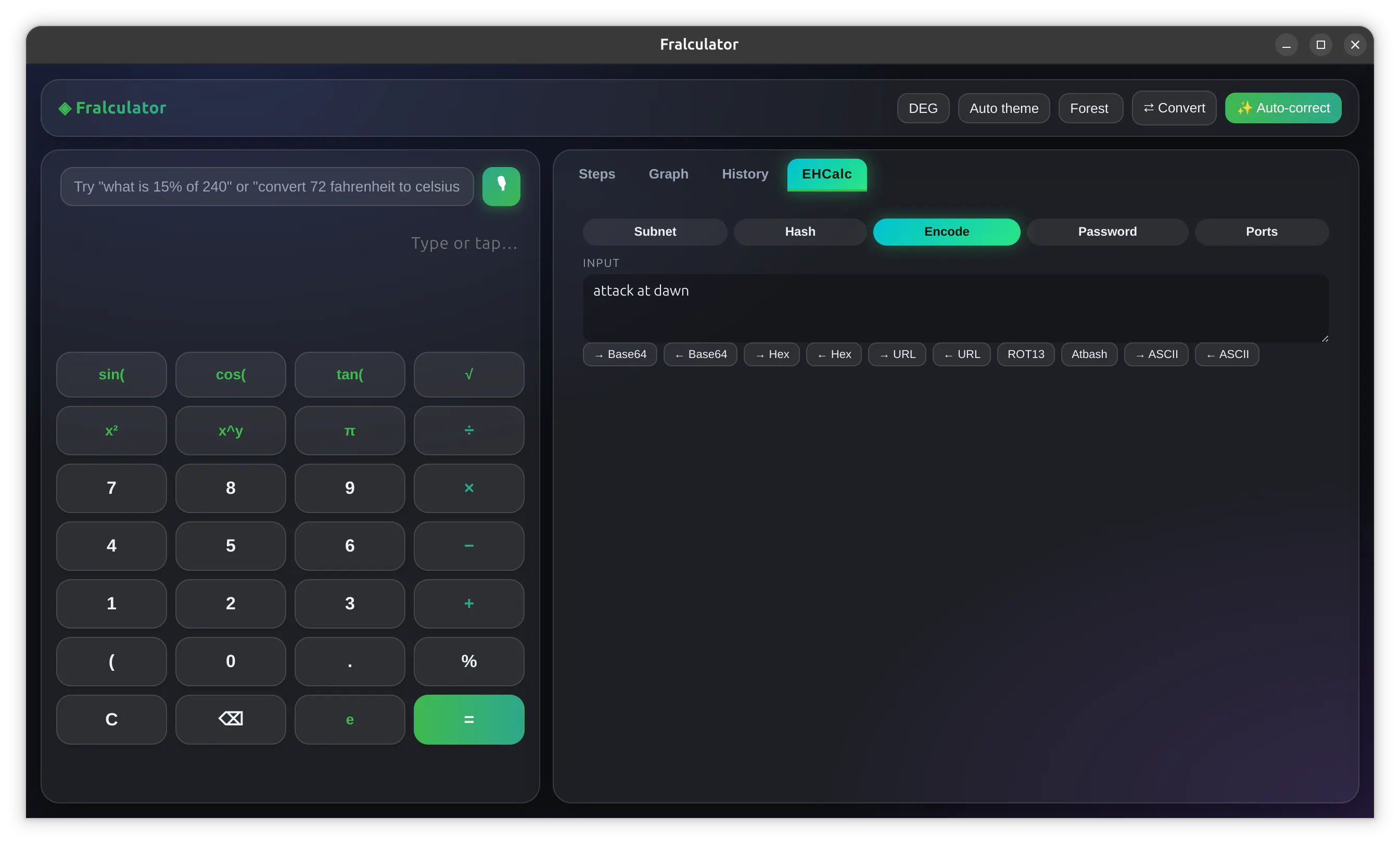Click the x squared key
The height and width of the screenshot is (844, 1400).
(111, 430)
